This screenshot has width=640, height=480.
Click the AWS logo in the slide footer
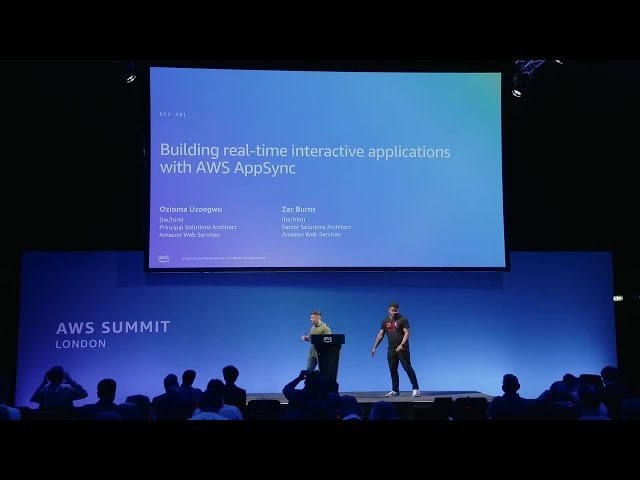pyautogui.click(x=164, y=258)
